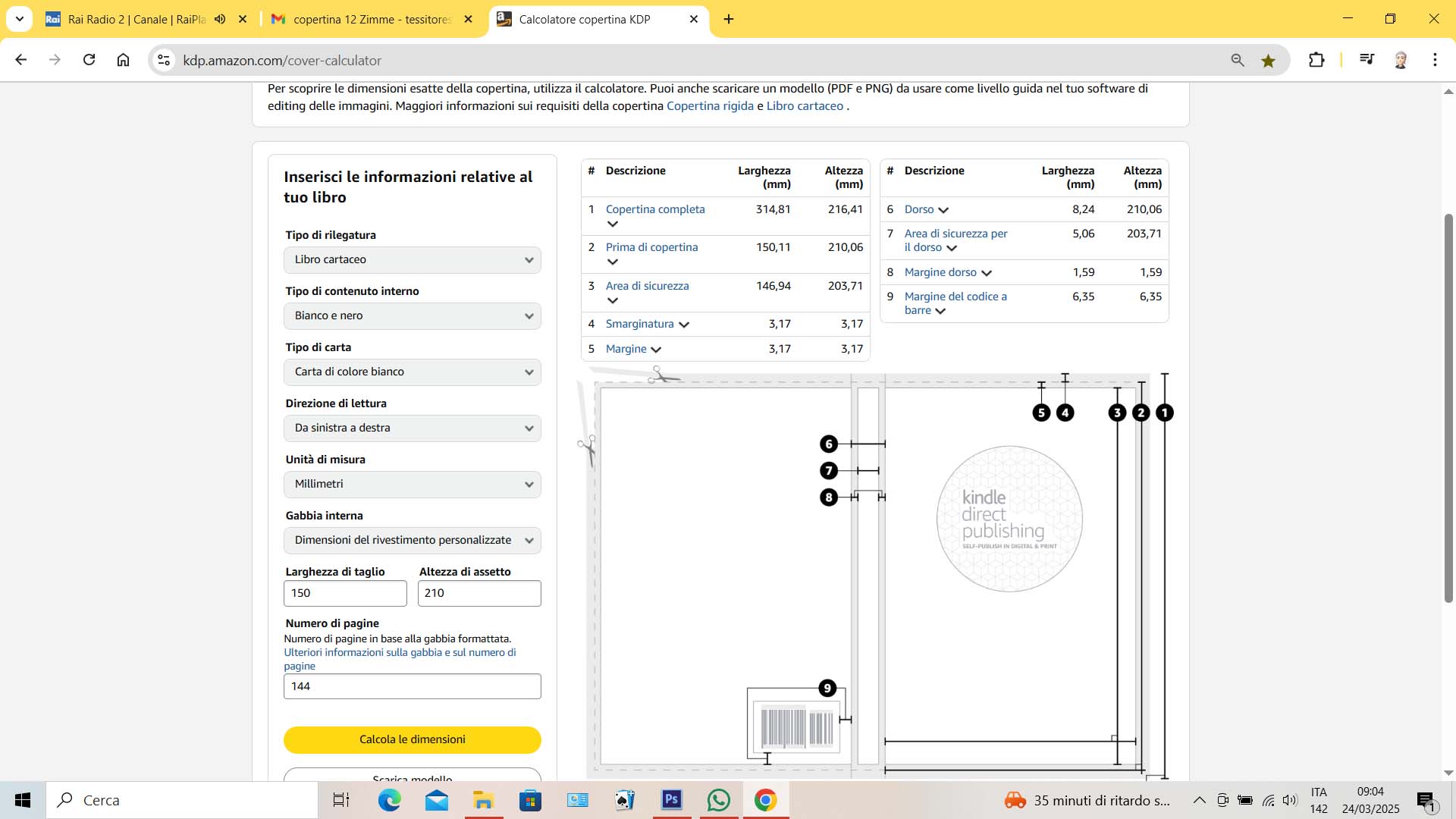Mute the Rai Radio 2 tab audio
Image resolution: width=1456 pixels, height=819 pixels.
click(220, 19)
